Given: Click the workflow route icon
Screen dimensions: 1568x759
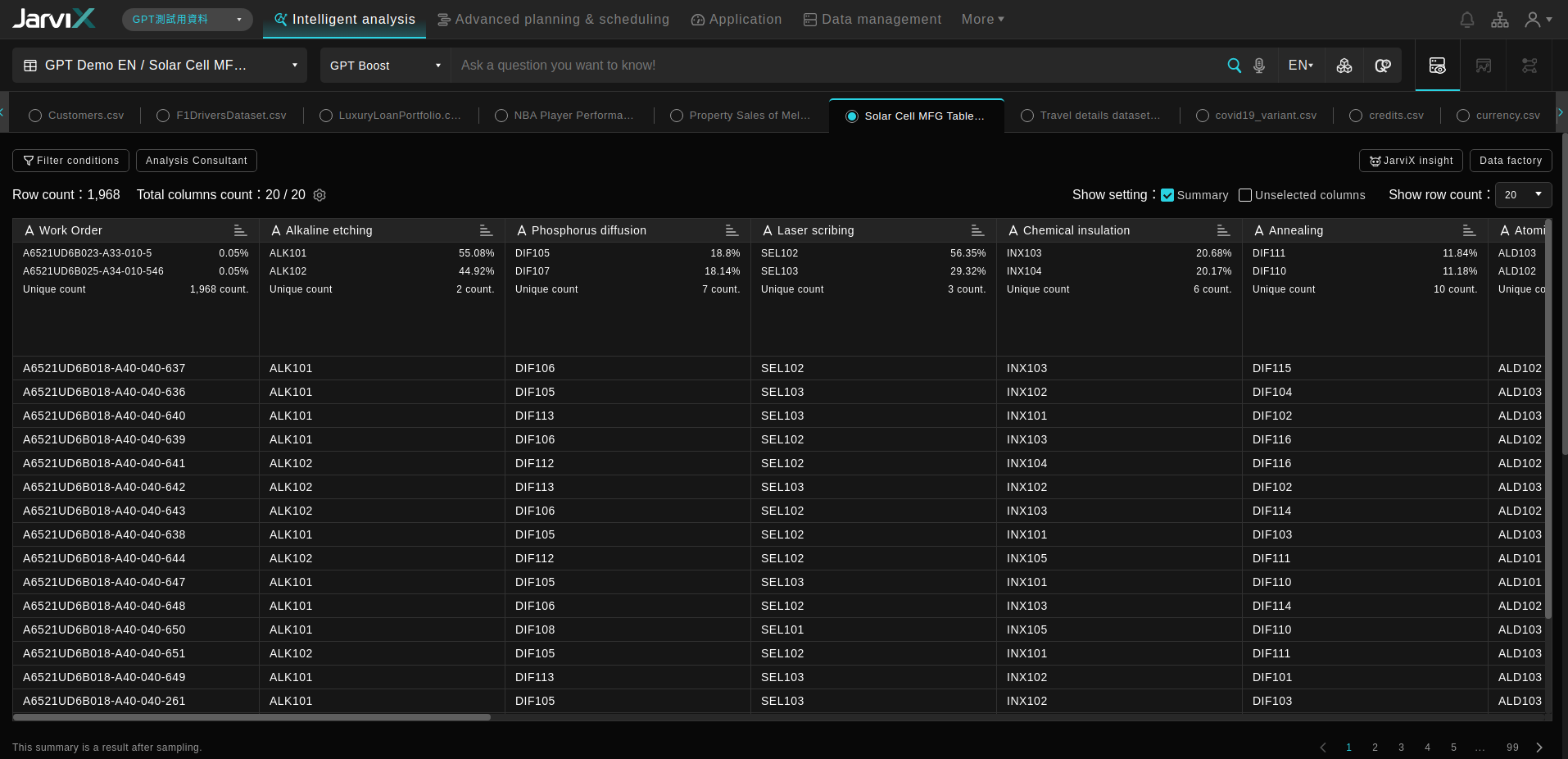Looking at the screenshot, I should tap(1529, 65).
